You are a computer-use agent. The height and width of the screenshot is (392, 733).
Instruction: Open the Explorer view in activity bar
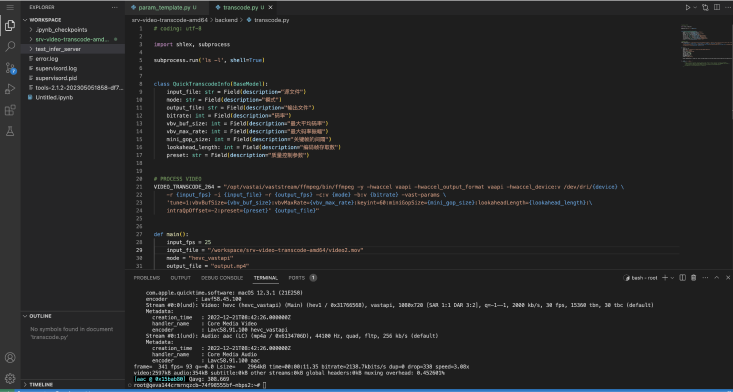10,26
